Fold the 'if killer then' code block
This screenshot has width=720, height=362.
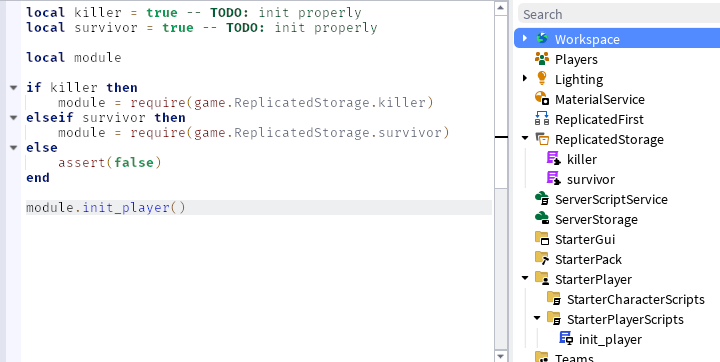coord(14,87)
